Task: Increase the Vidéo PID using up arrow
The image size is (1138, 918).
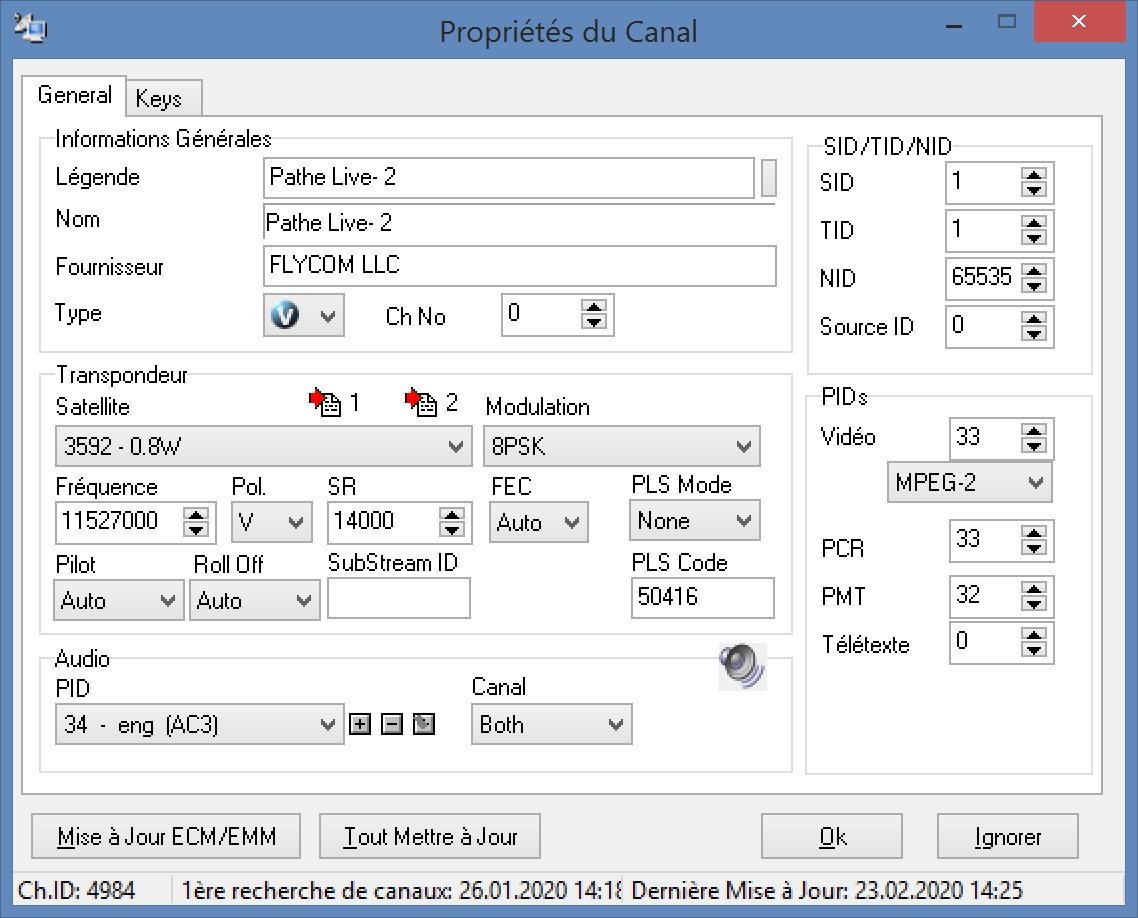Action: (x=1034, y=430)
